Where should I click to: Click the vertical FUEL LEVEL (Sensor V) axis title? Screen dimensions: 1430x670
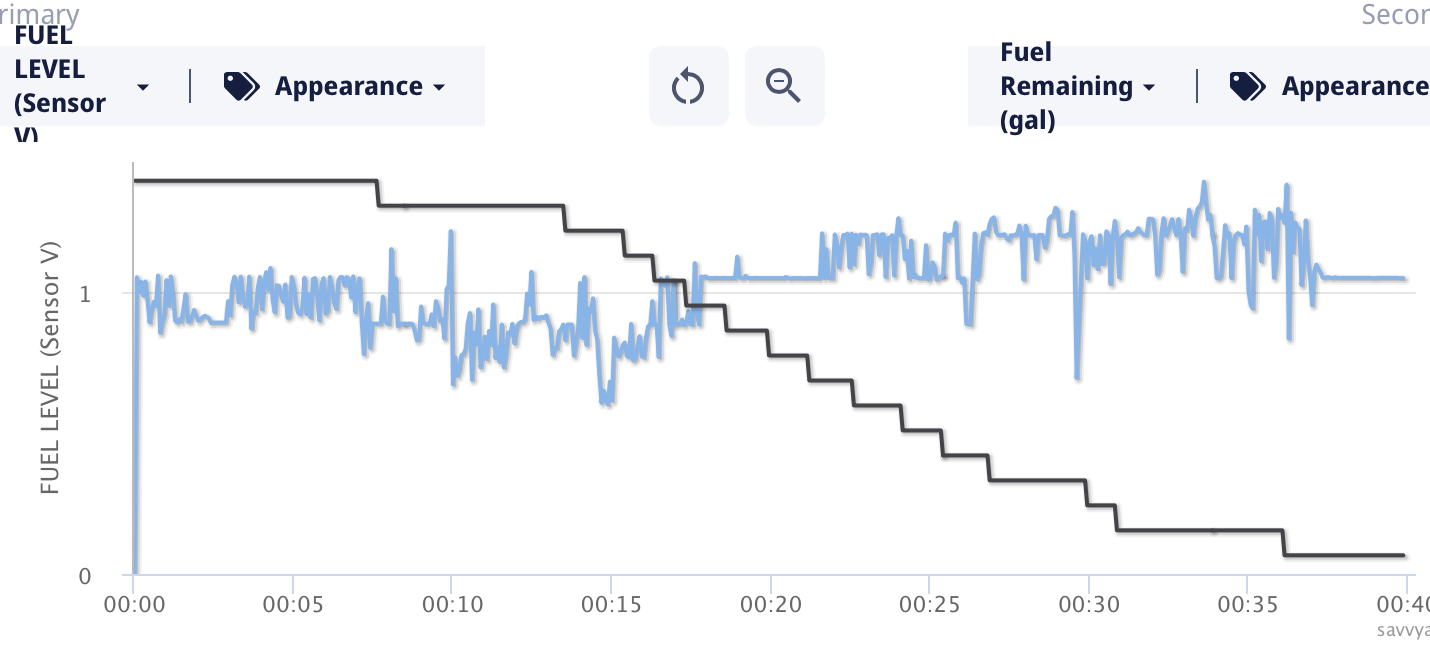[x=49, y=367]
